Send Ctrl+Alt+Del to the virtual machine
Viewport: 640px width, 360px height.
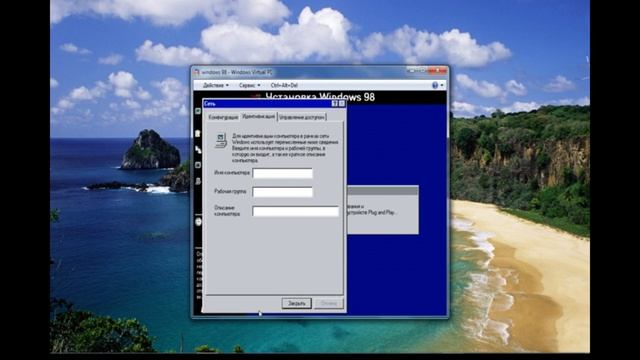point(284,85)
